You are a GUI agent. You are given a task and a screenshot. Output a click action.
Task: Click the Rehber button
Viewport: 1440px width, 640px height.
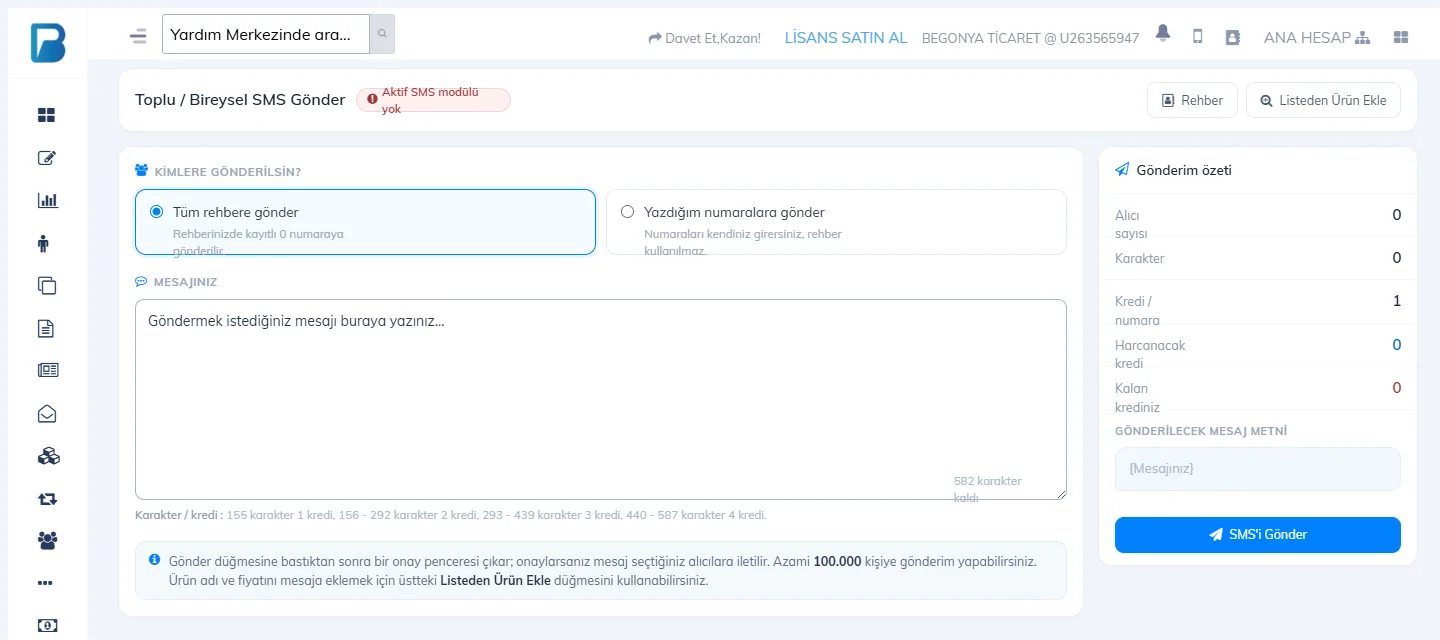coord(1192,100)
